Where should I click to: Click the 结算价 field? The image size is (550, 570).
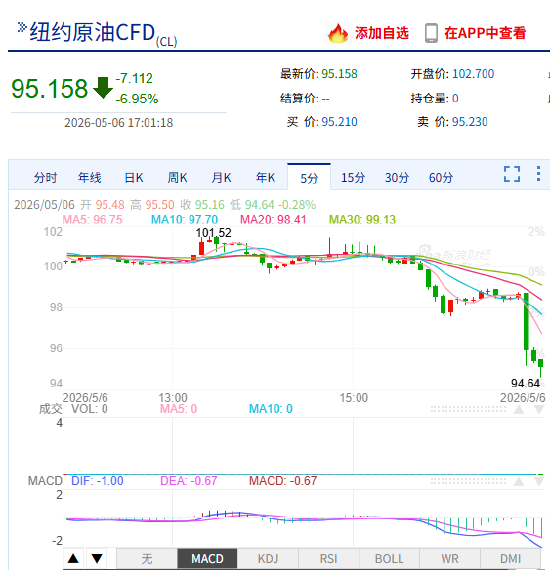[x=305, y=98]
